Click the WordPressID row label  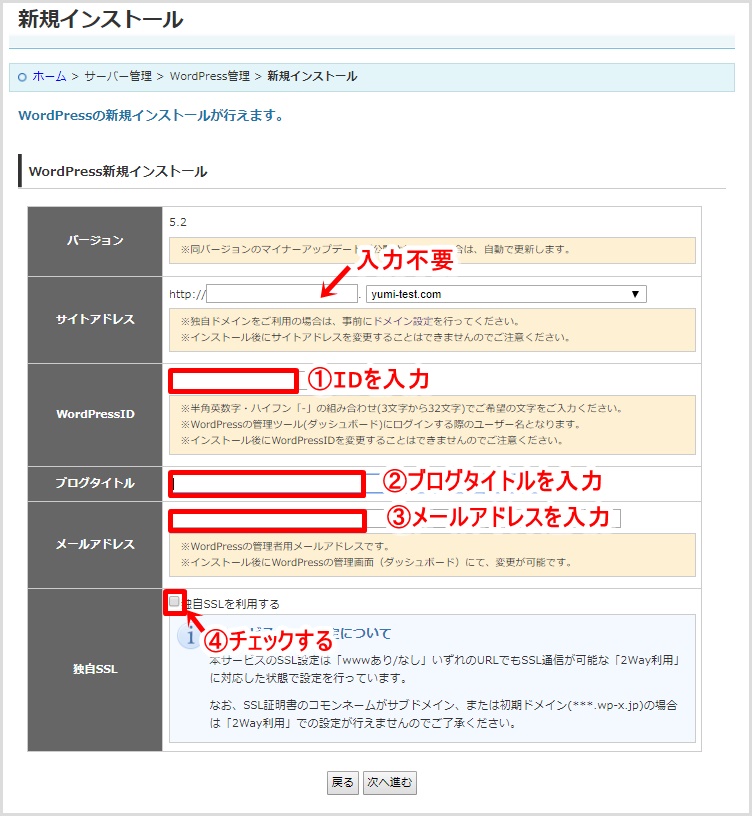click(x=95, y=414)
